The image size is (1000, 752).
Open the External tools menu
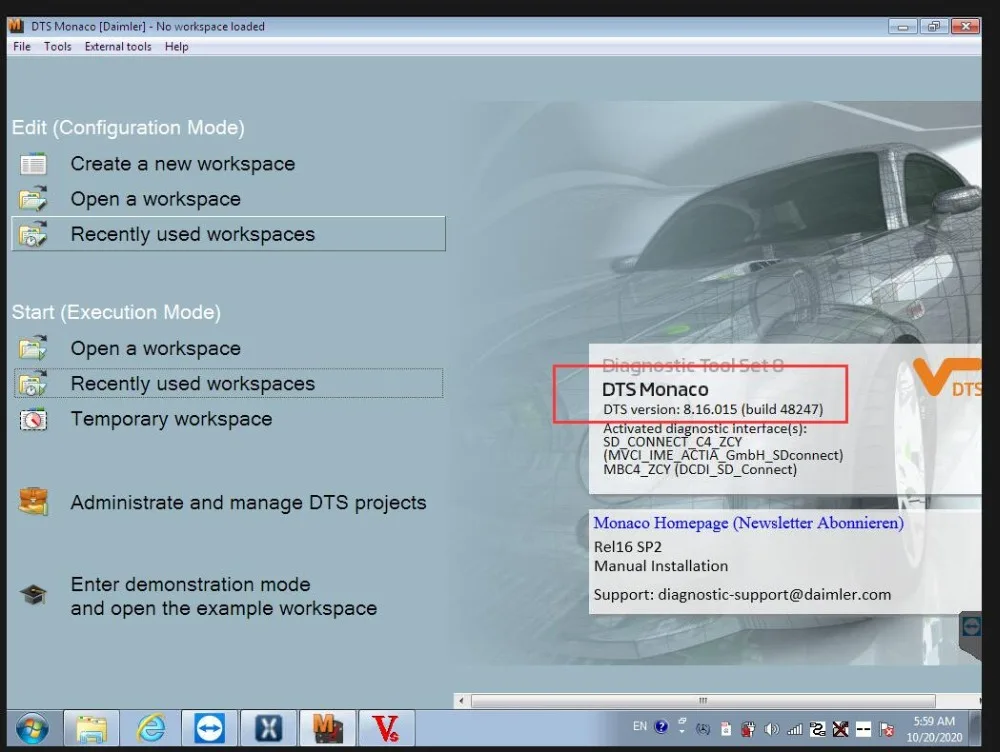118,47
